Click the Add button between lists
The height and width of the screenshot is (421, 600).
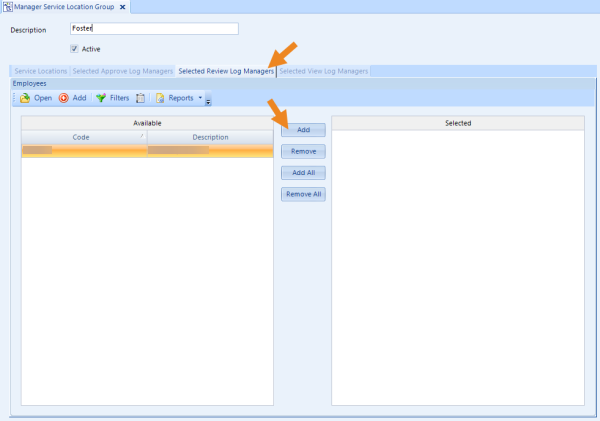tap(303, 130)
